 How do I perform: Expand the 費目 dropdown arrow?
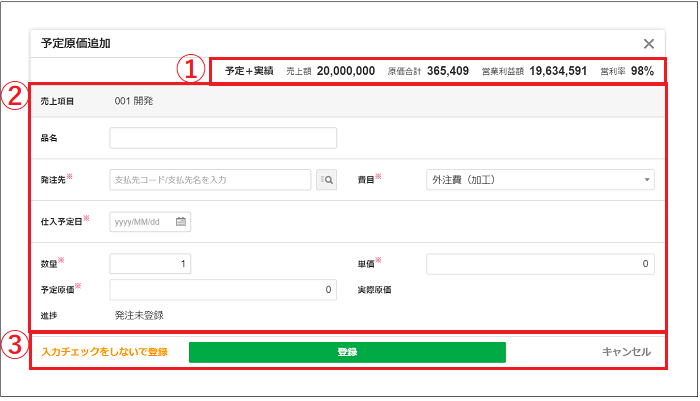647,180
